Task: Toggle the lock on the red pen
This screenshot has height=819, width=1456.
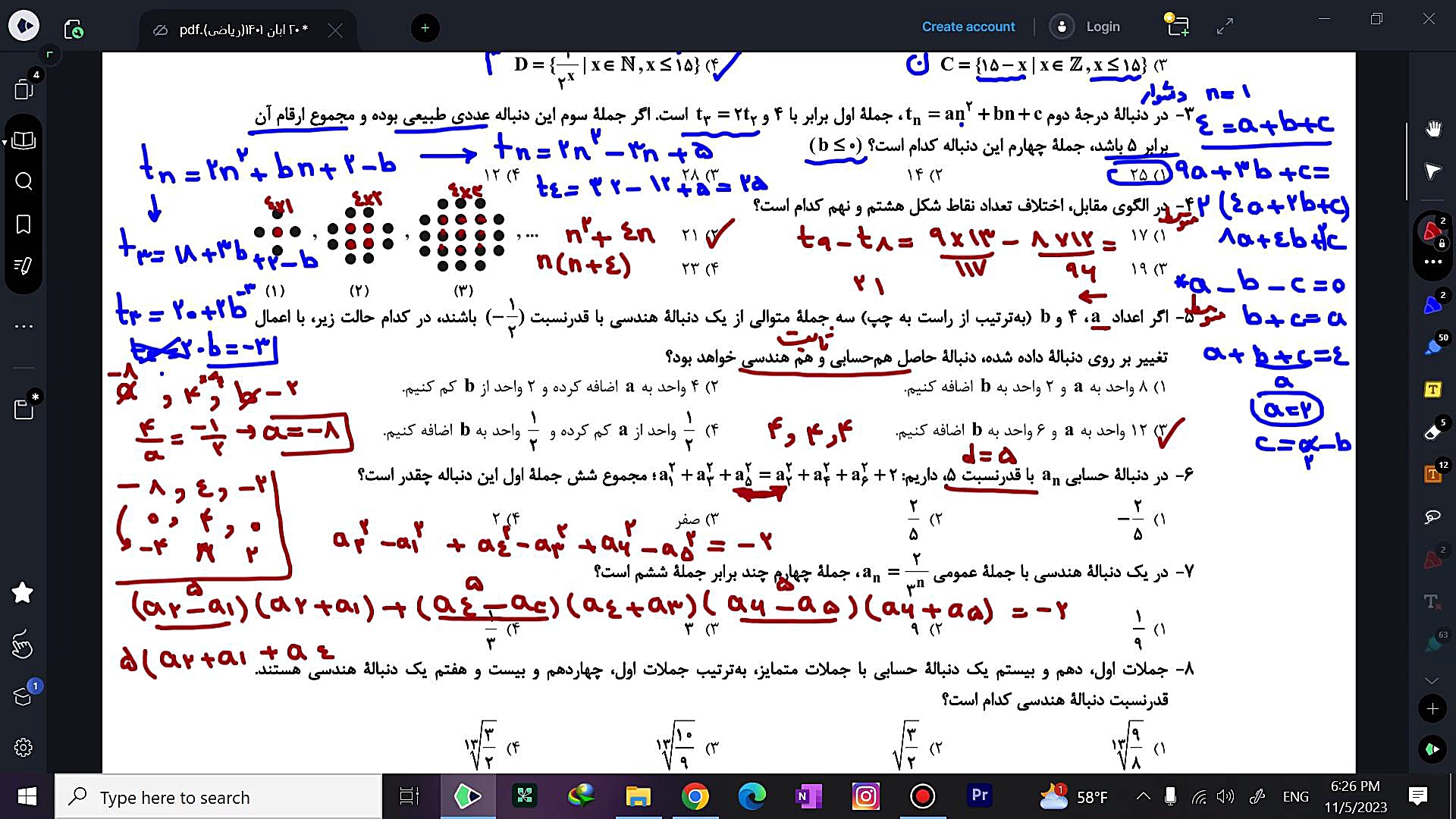Action: [1442, 243]
